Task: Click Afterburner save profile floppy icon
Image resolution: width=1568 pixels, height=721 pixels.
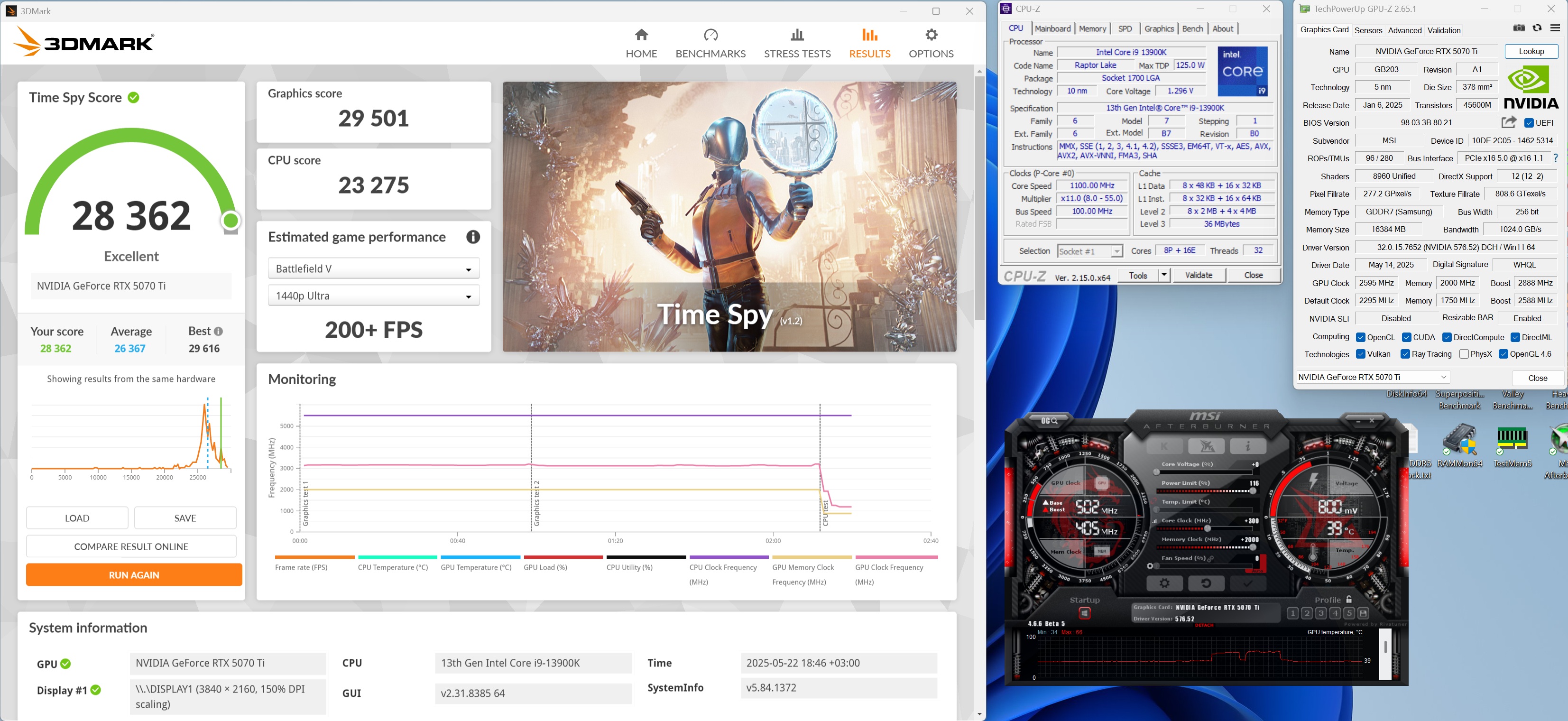Action: click(1363, 613)
